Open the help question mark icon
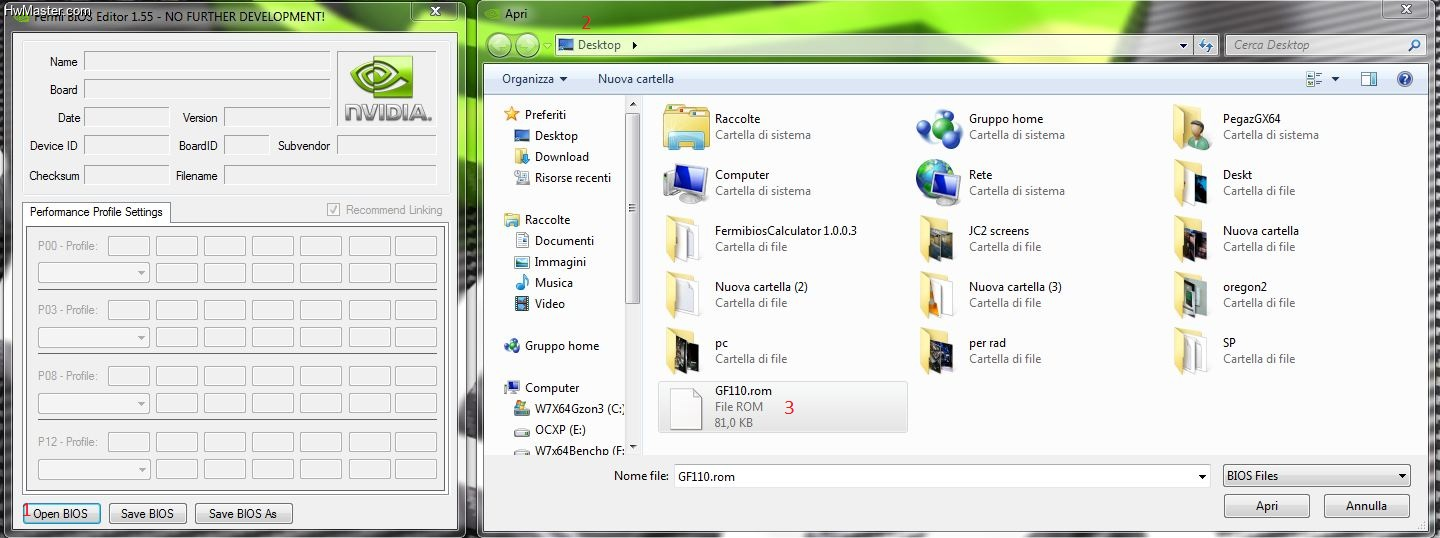Screen dimensions: 1440x538 point(1404,79)
